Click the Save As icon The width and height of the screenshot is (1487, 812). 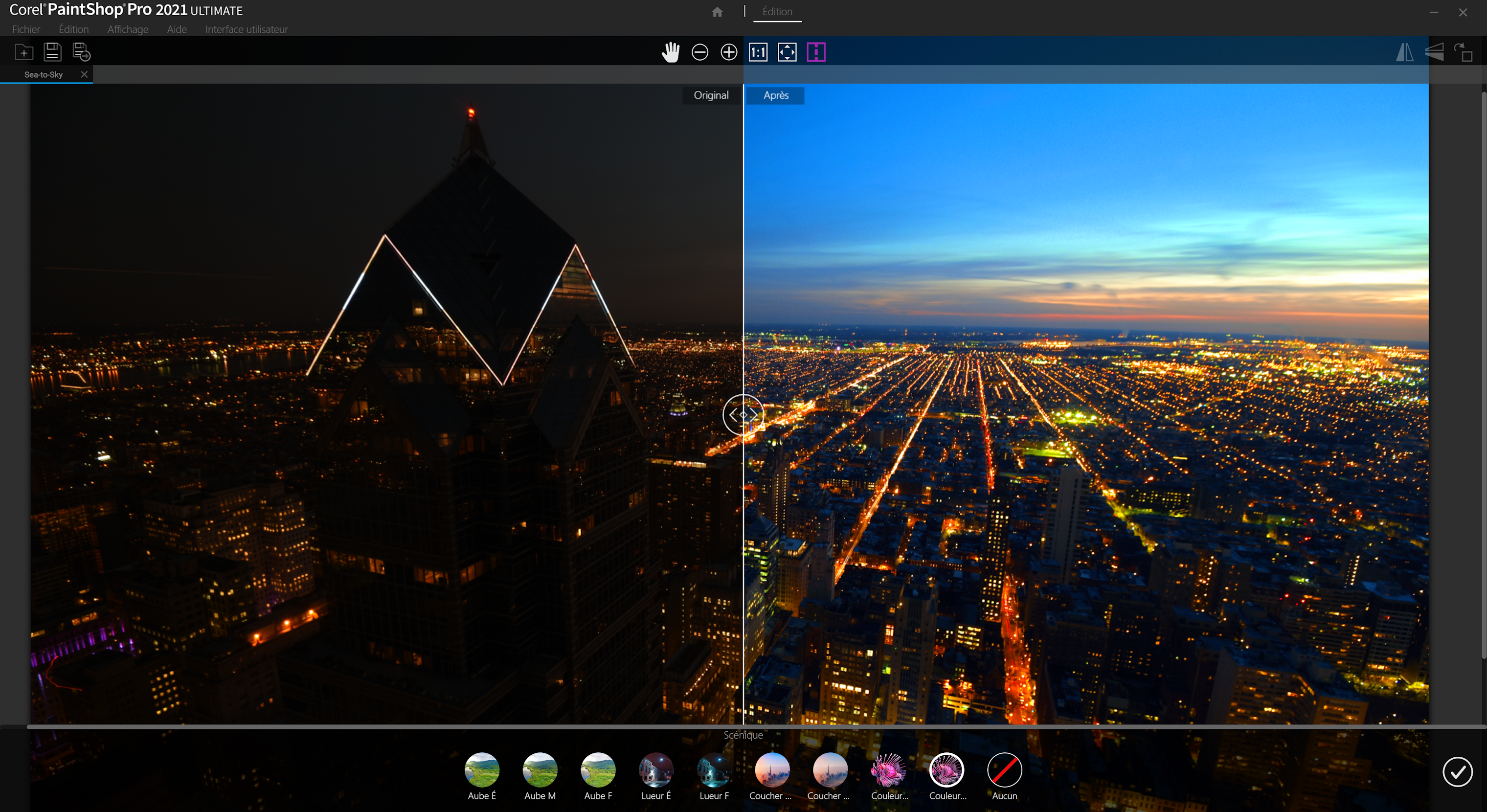(x=81, y=52)
